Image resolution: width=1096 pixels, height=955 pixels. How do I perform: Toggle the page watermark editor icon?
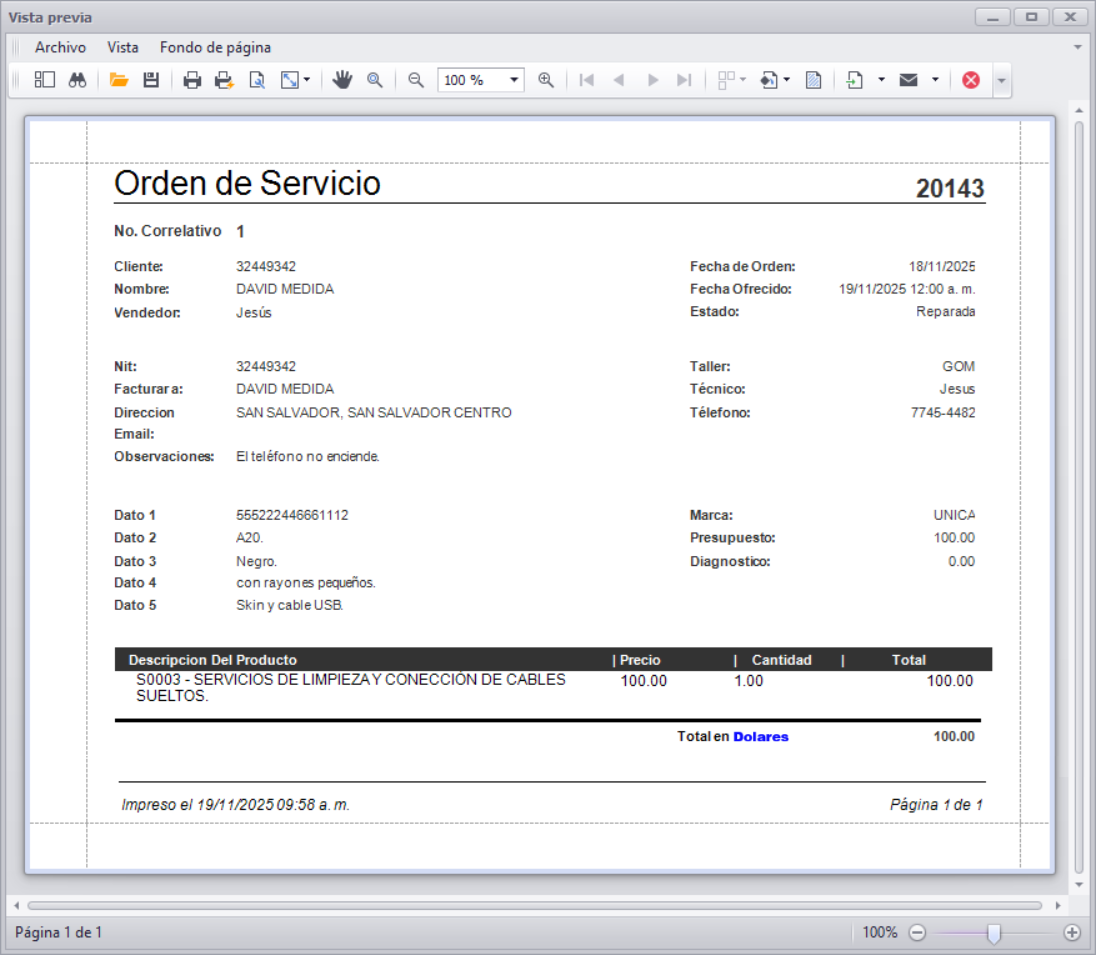click(x=813, y=79)
